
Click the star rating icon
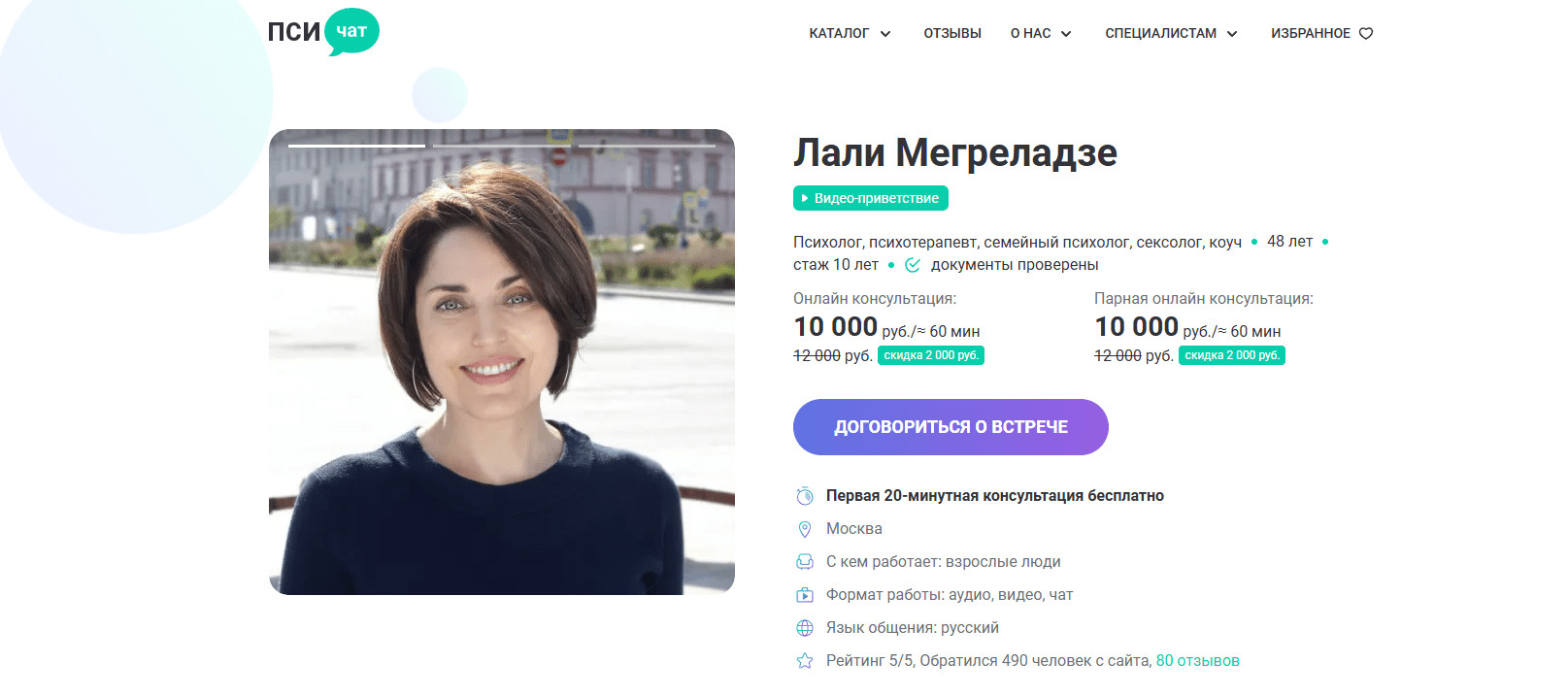[805, 661]
